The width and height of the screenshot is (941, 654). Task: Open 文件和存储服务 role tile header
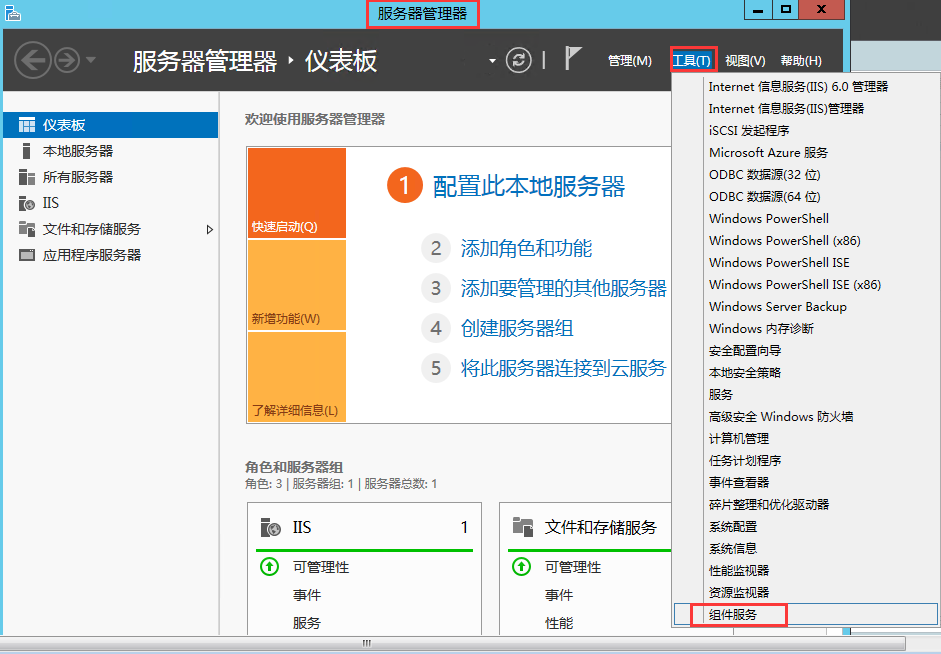(589, 527)
